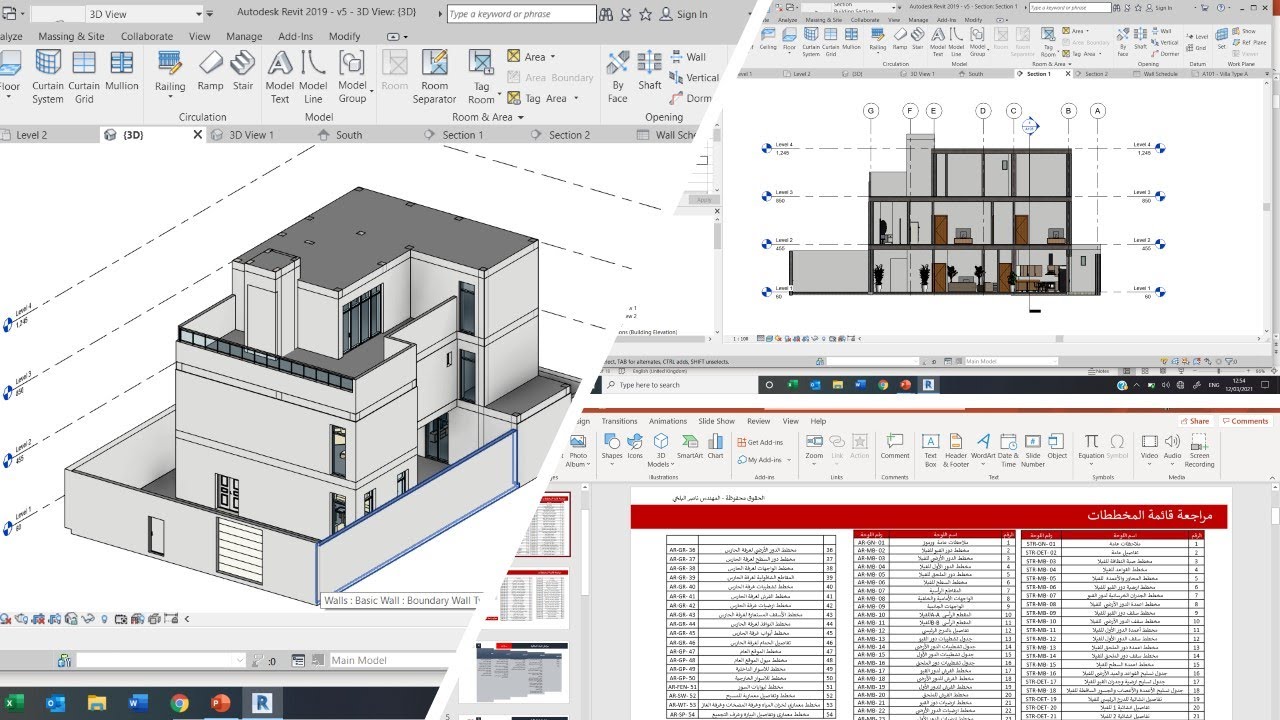The height and width of the screenshot is (720, 1280).
Task: Choose Model Text tool in left Revit ribbon
Action: pyautogui.click(x=280, y=76)
